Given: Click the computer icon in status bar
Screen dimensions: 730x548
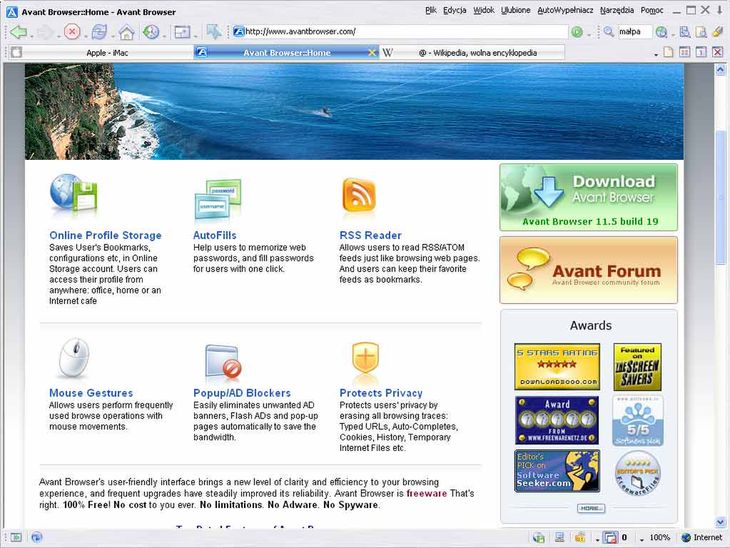Looking at the screenshot, I should 560,538.
